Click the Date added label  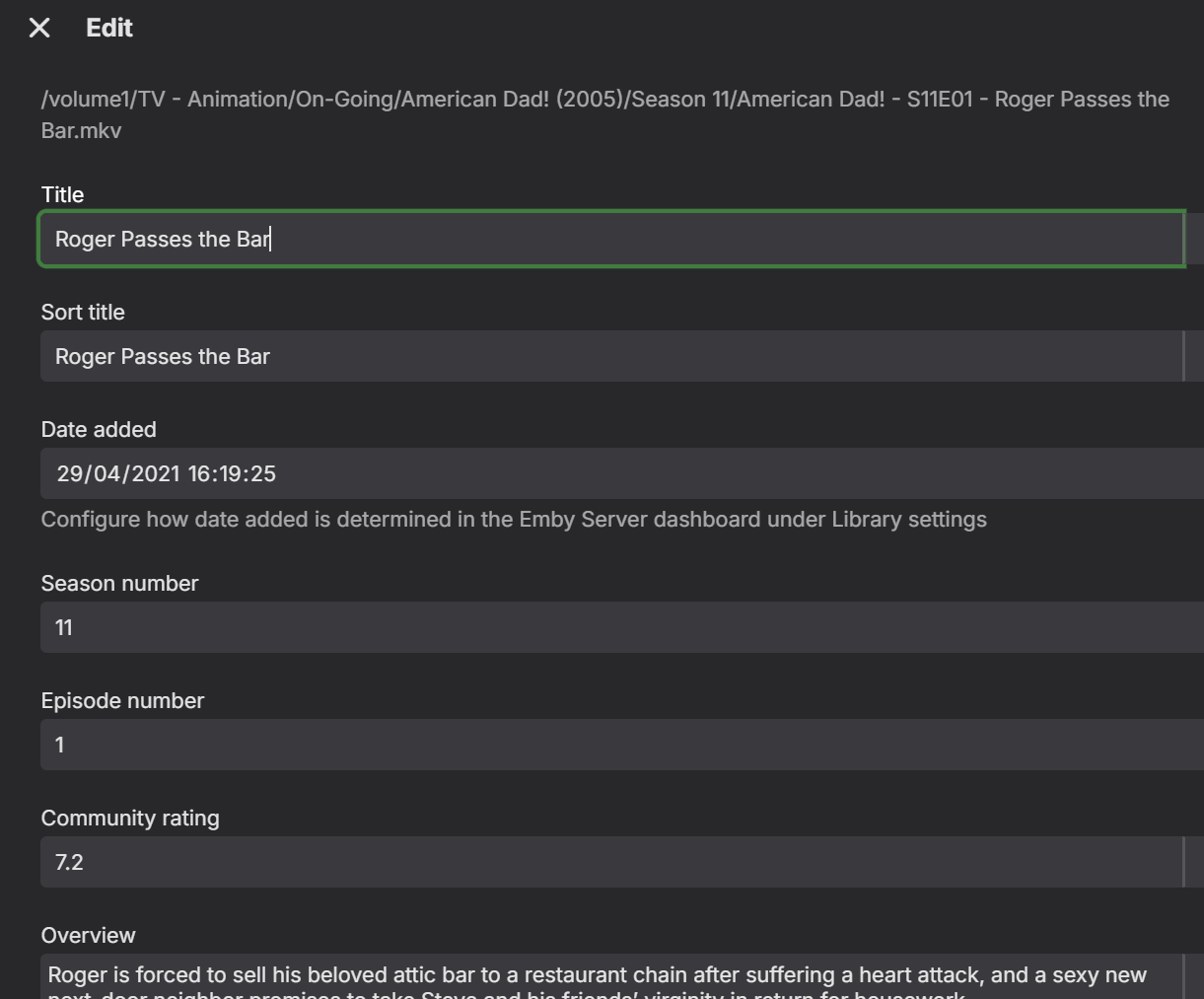point(99,429)
